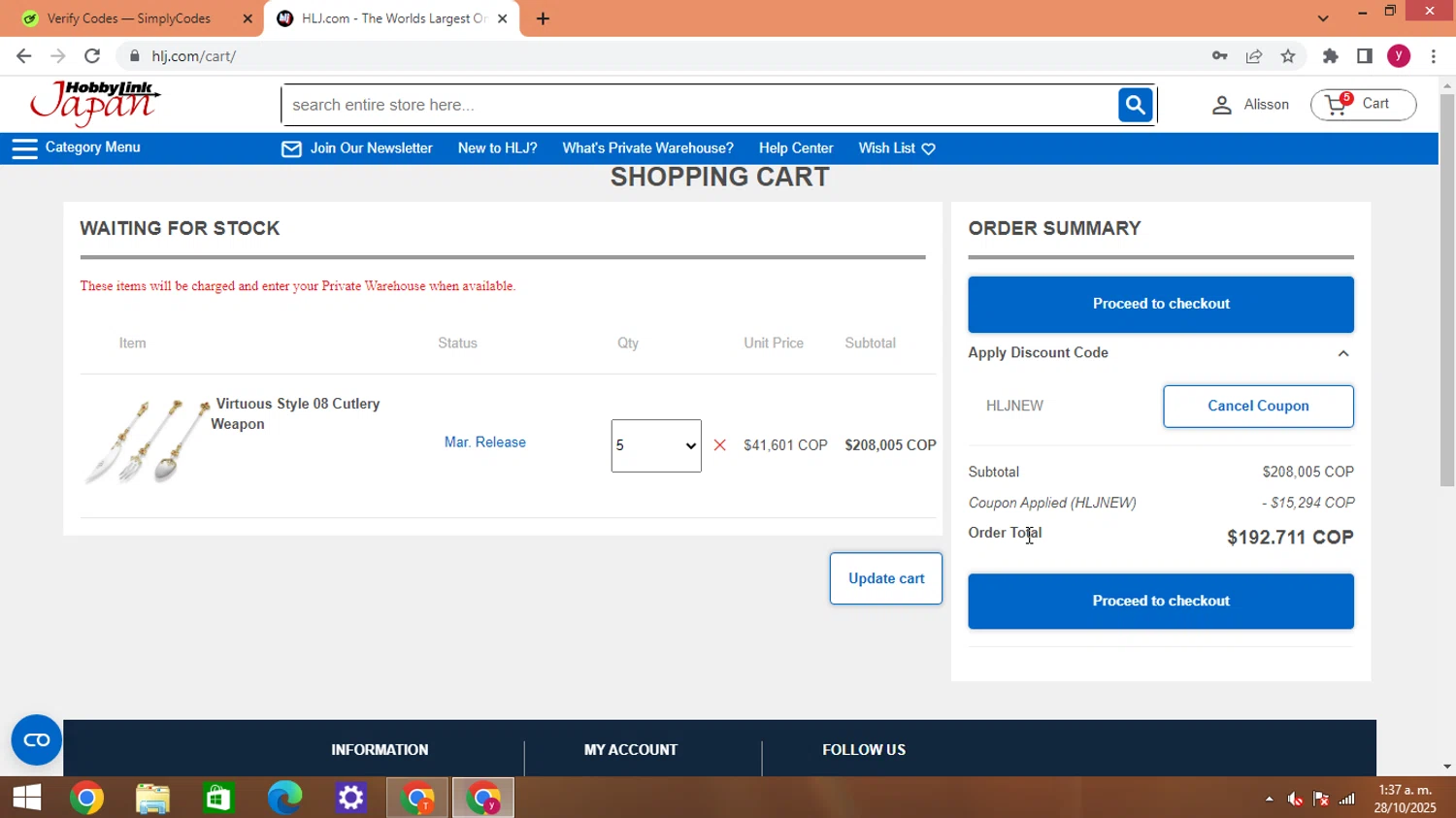Click the muted volume tray icon
Viewport: 1456px width, 818px height.
point(1295,799)
